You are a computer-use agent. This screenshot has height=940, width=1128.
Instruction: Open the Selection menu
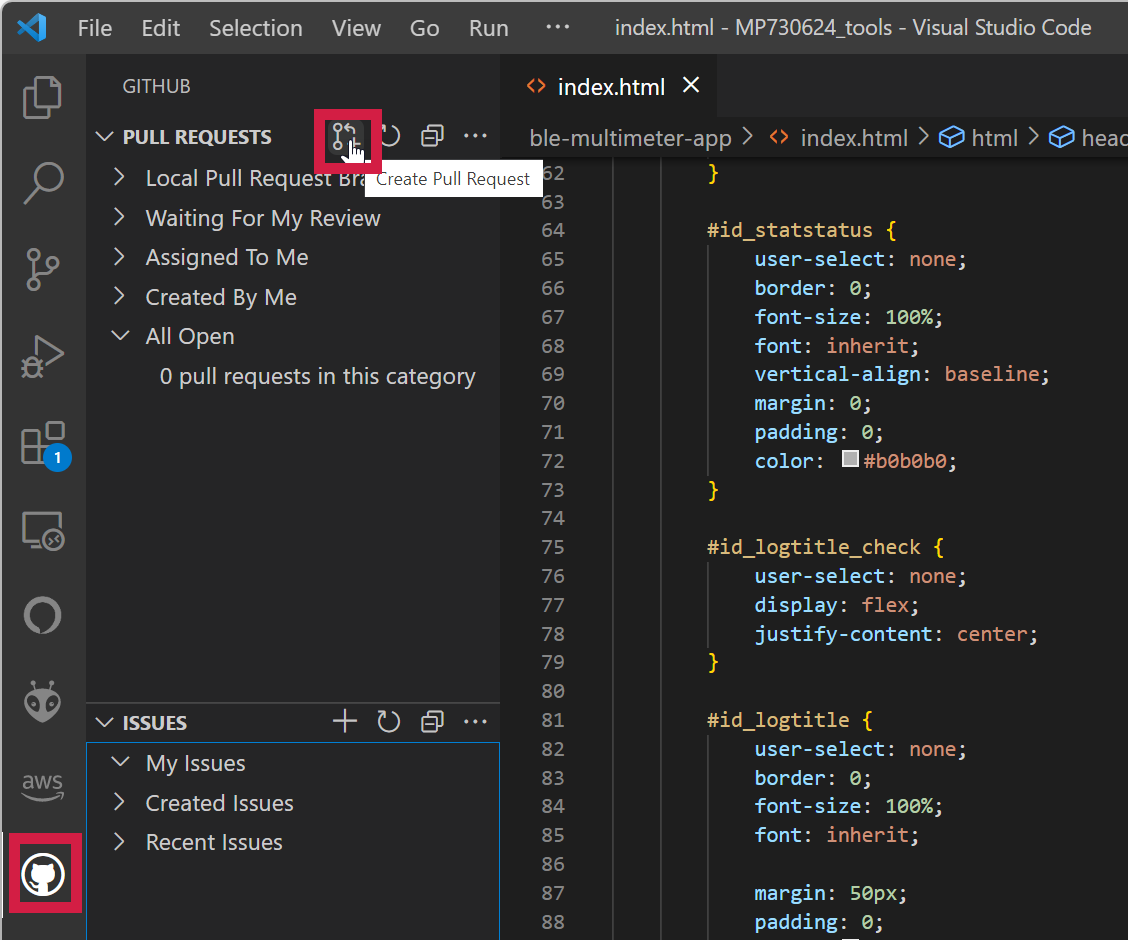tap(255, 28)
